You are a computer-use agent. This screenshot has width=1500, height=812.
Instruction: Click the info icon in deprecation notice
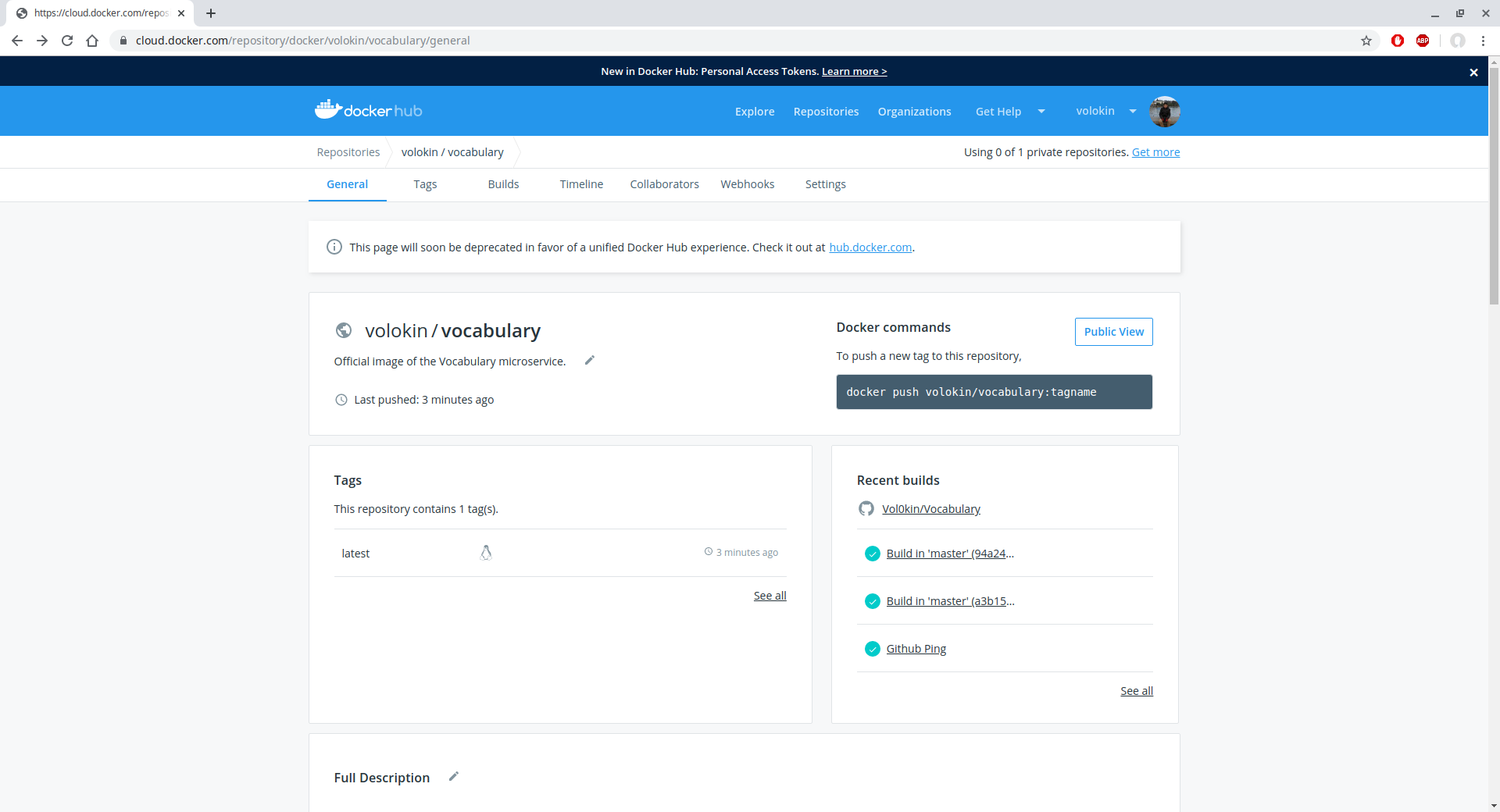334,247
